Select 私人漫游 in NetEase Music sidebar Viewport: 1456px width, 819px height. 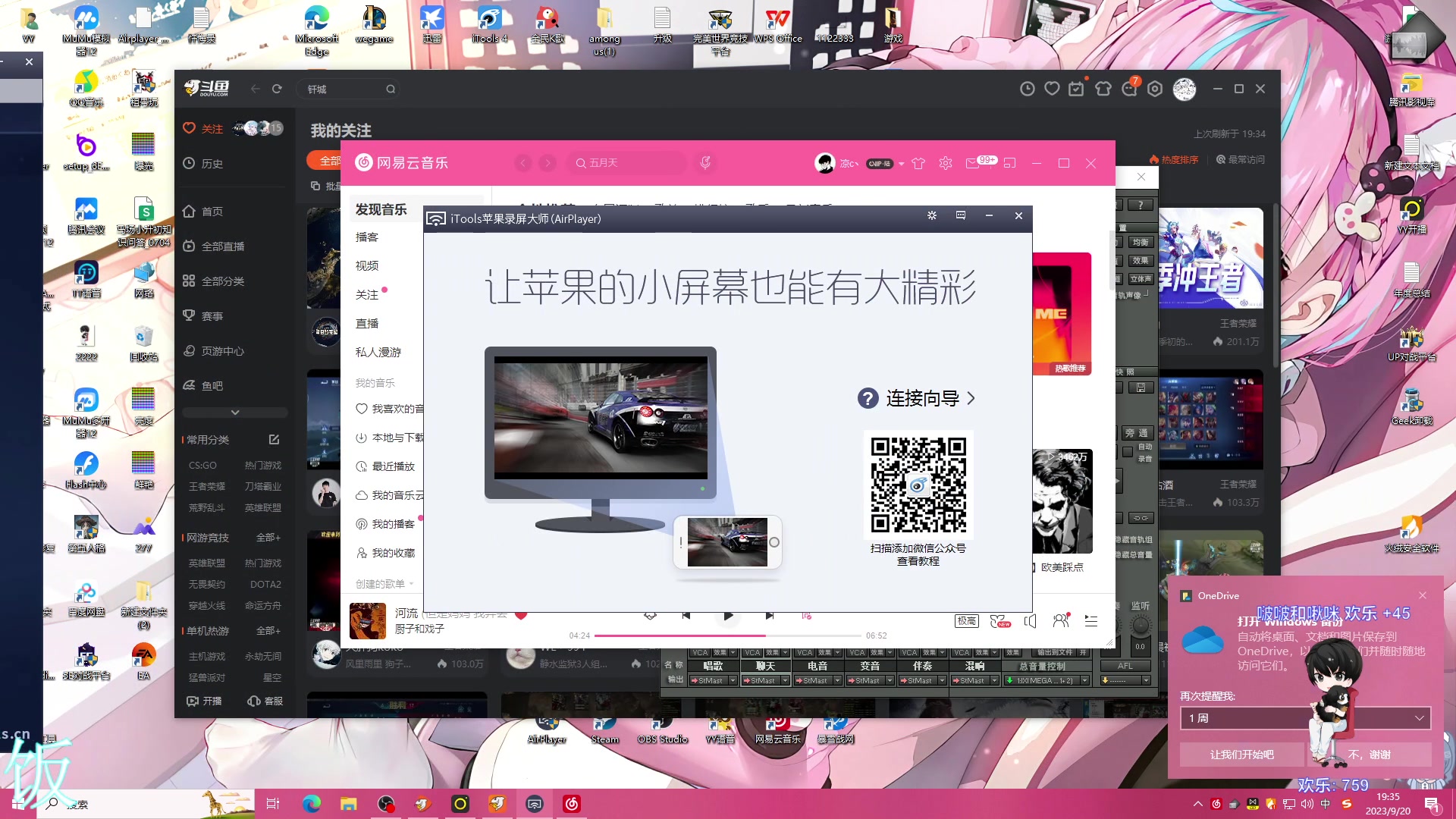[378, 353]
